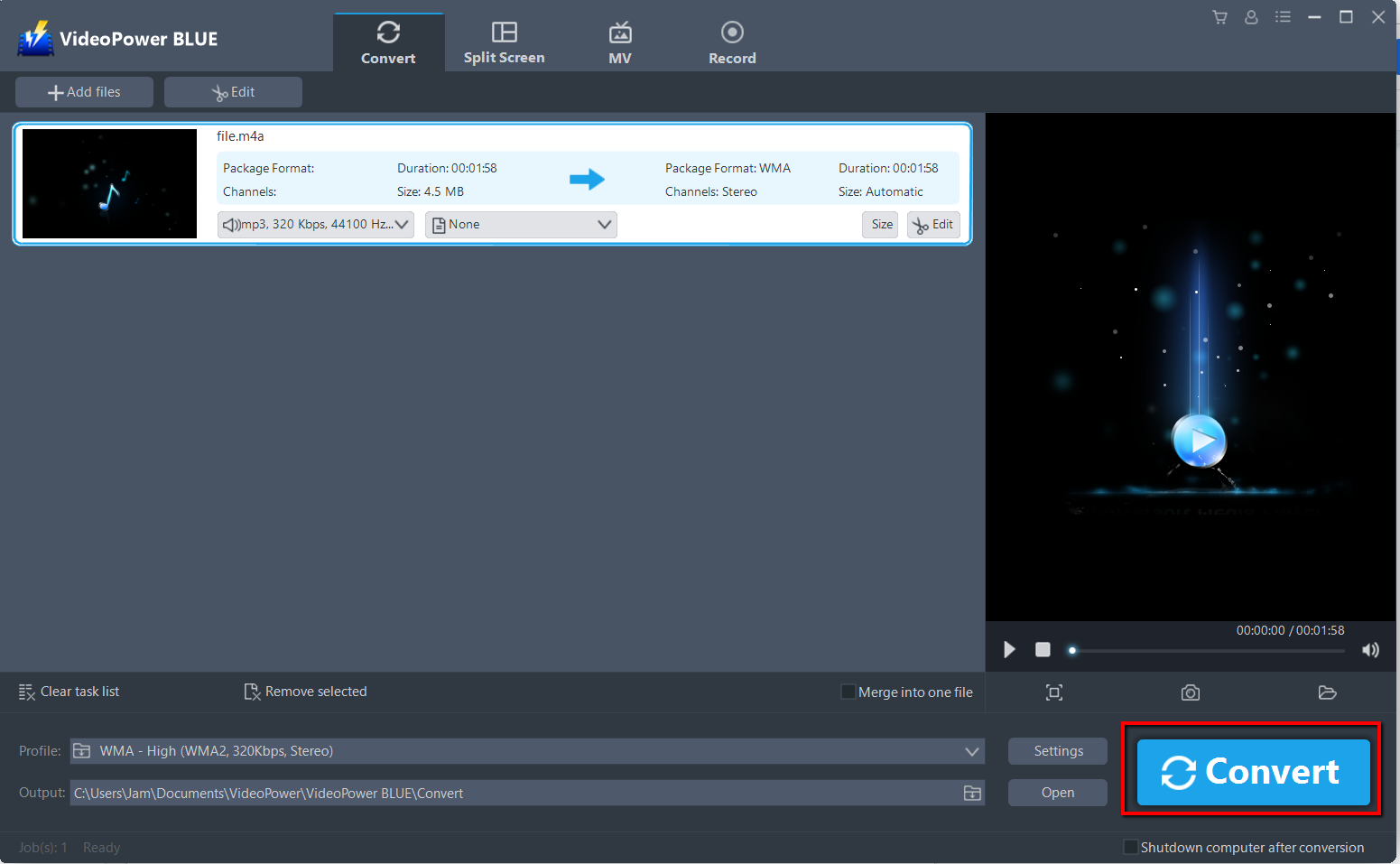Select the file.m4a thumbnail
The height and width of the screenshot is (864, 1400).
pos(108,183)
